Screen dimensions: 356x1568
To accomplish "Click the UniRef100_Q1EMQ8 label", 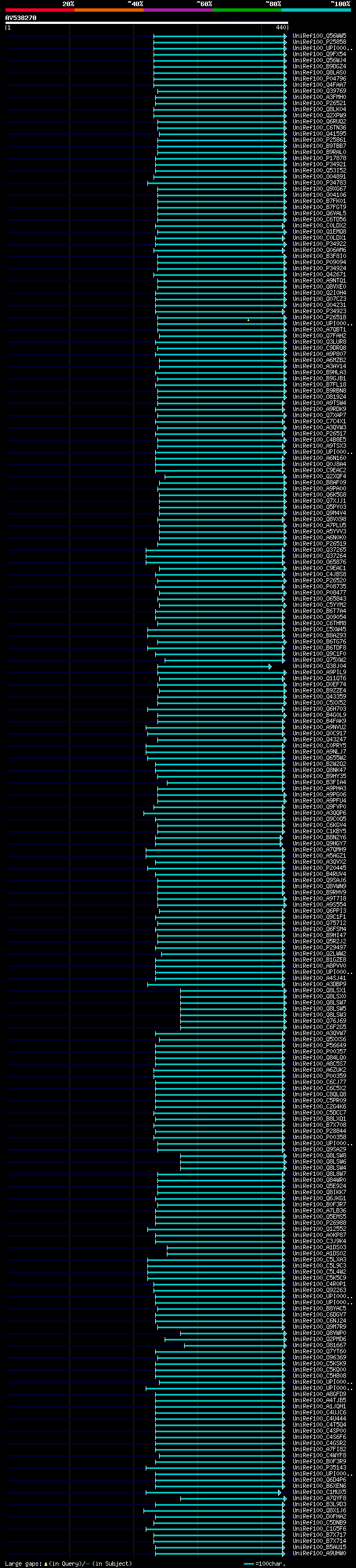I will (x=319, y=232).
